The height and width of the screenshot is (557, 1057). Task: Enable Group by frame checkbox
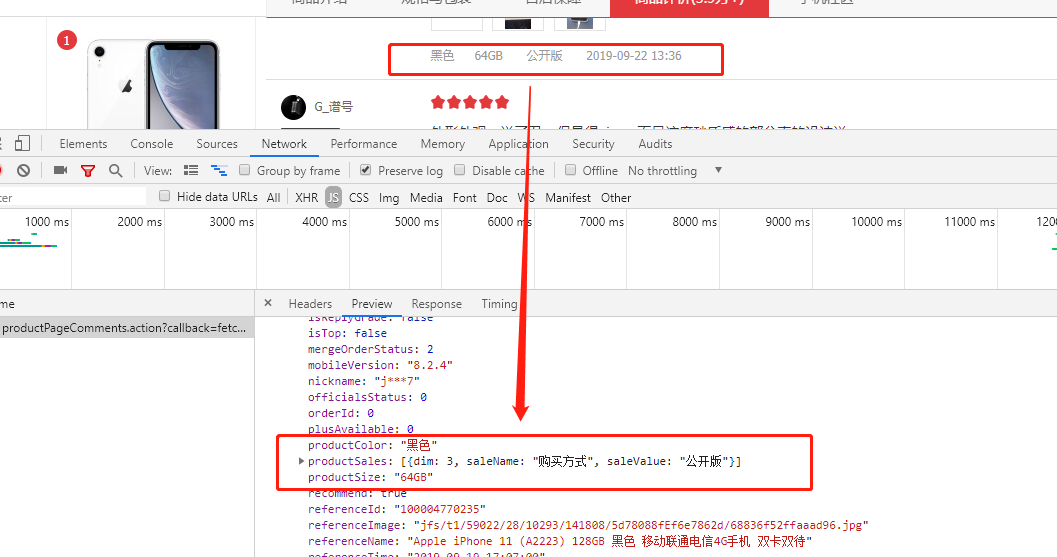[x=244, y=170]
